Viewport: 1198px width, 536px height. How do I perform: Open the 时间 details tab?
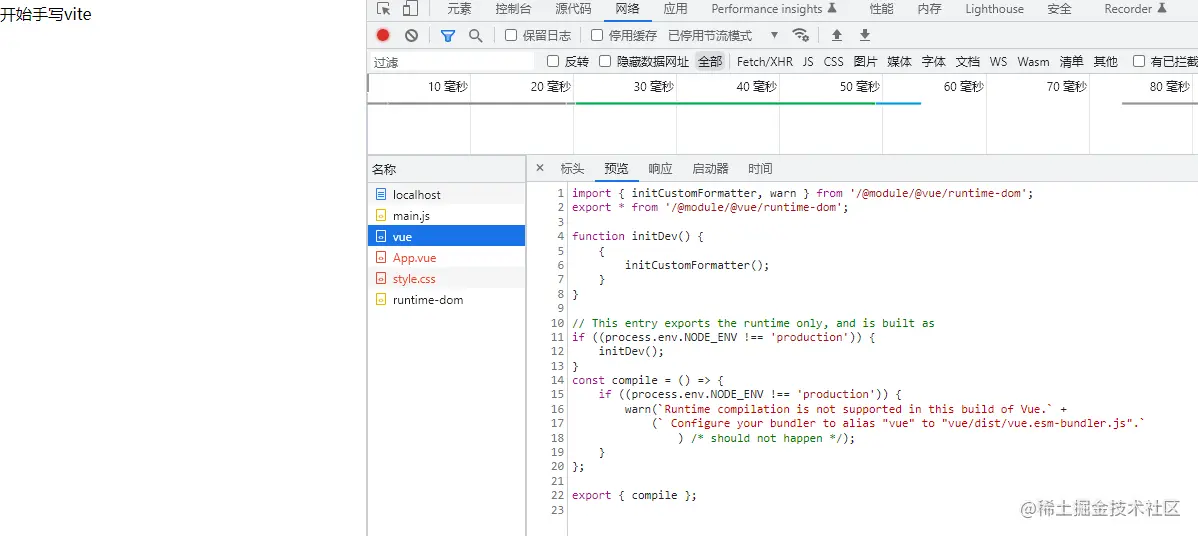(760, 169)
